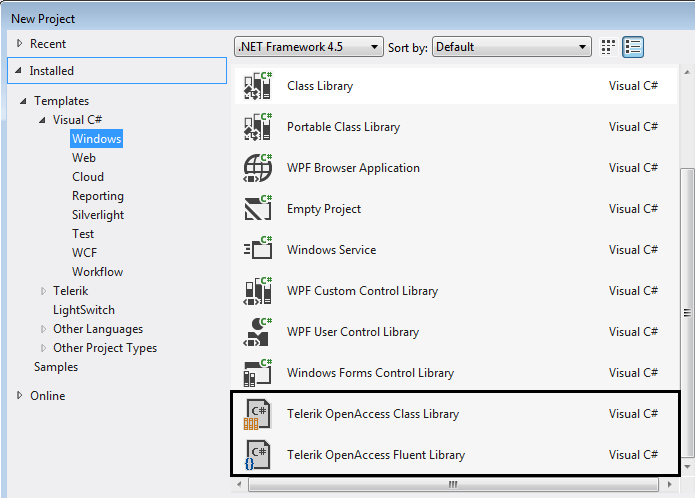Click the 'Windows Service' template name
Viewport: 695px width, 498px height.
coord(332,250)
